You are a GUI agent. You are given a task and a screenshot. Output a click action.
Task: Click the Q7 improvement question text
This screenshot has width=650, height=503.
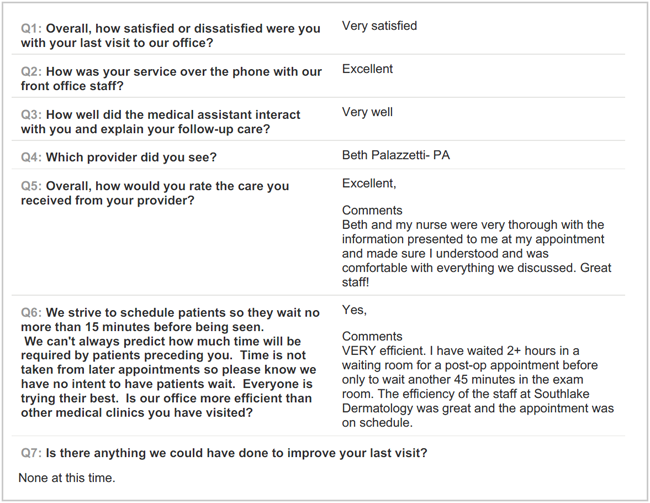223,453
